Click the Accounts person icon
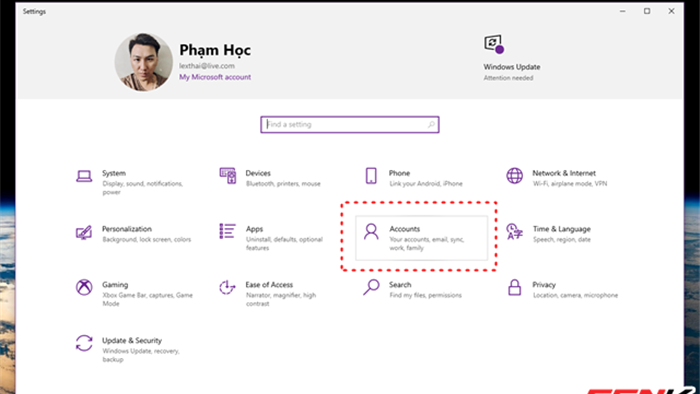Viewport: 700px width, 394px height. 371,232
